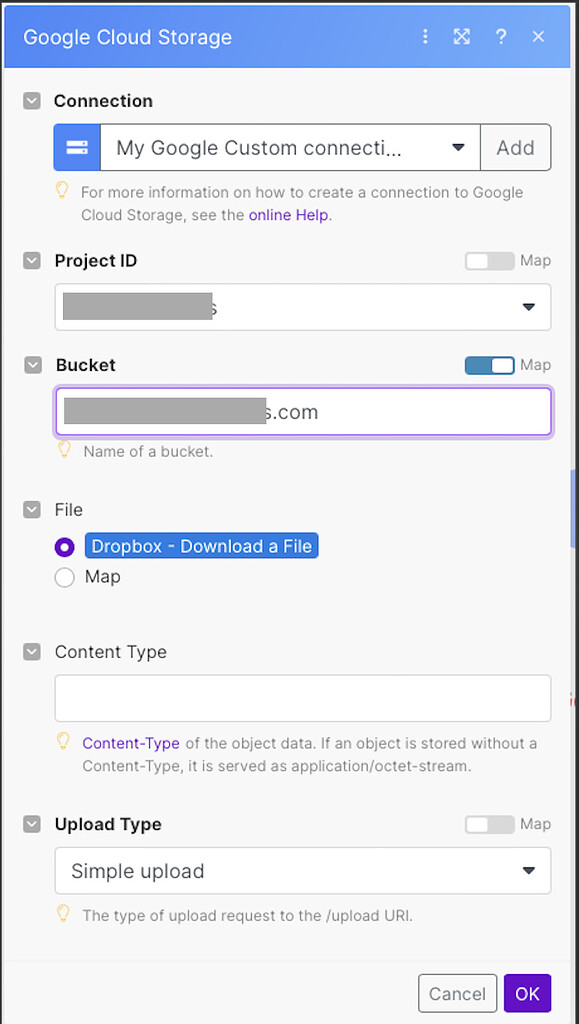Screen dimensions: 579x1024
Task: Collapse the Connection section chevron
Action: [32, 101]
